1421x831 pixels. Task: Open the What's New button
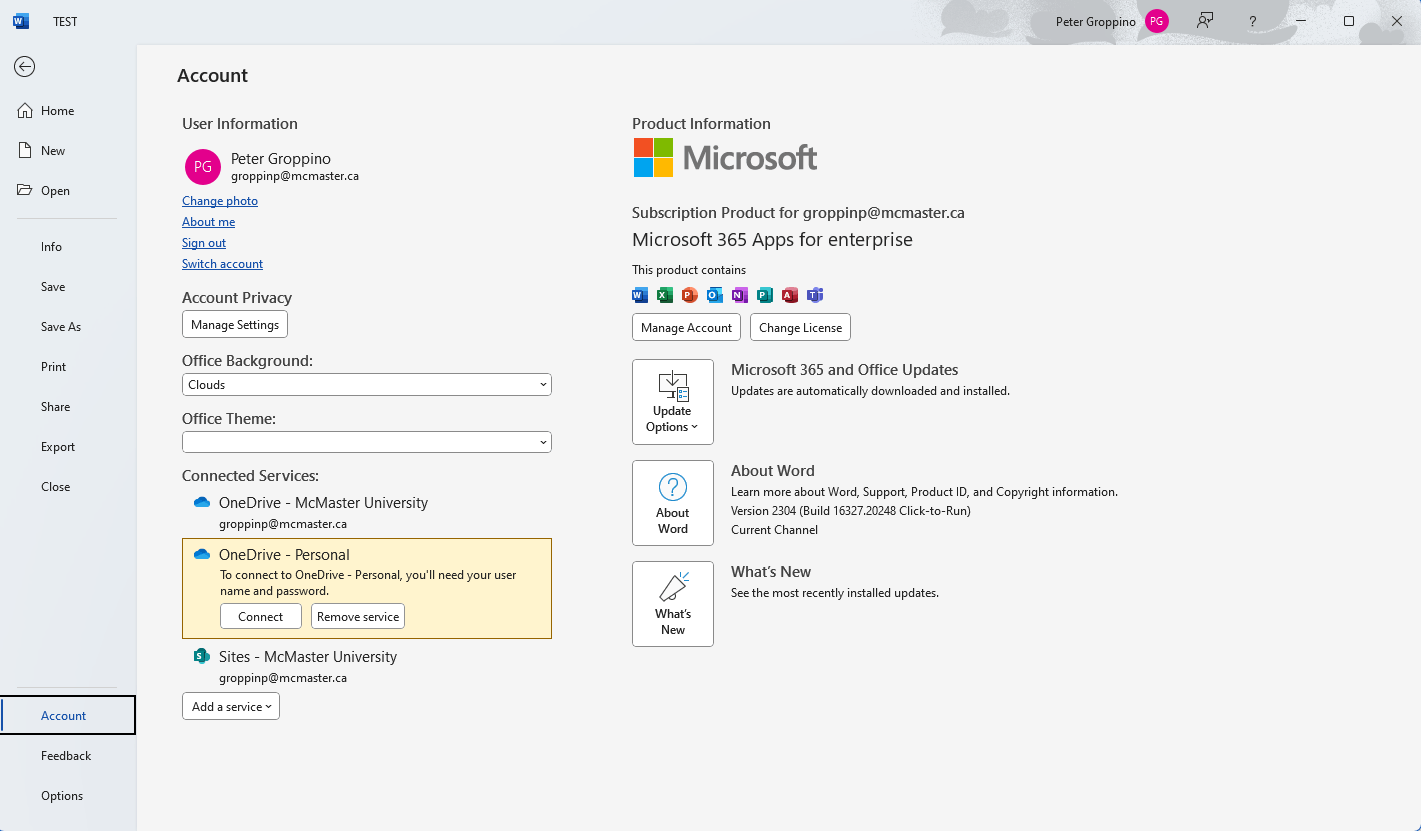[x=673, y=604]
